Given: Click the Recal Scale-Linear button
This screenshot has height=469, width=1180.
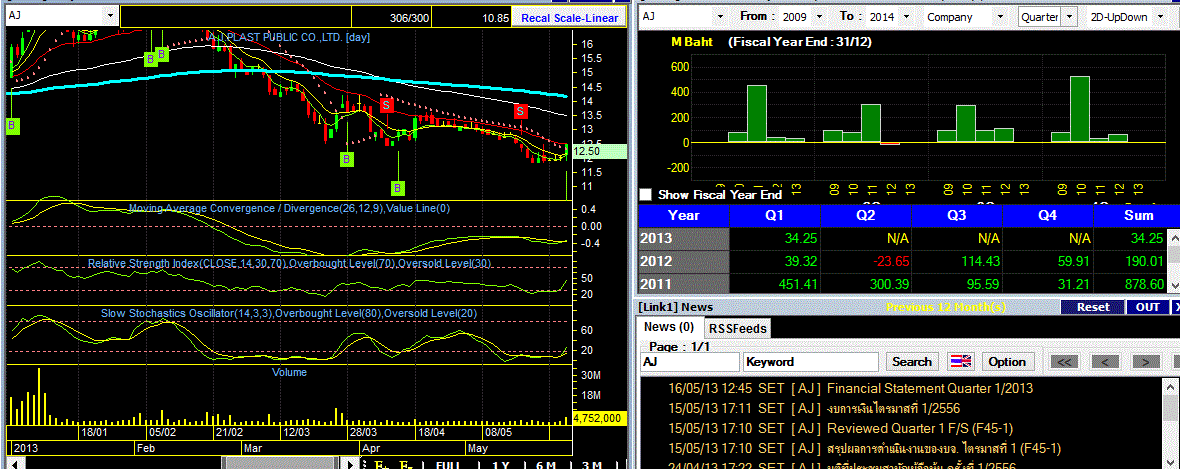Looking at the screenshot, I should click(x=569, y=18).
